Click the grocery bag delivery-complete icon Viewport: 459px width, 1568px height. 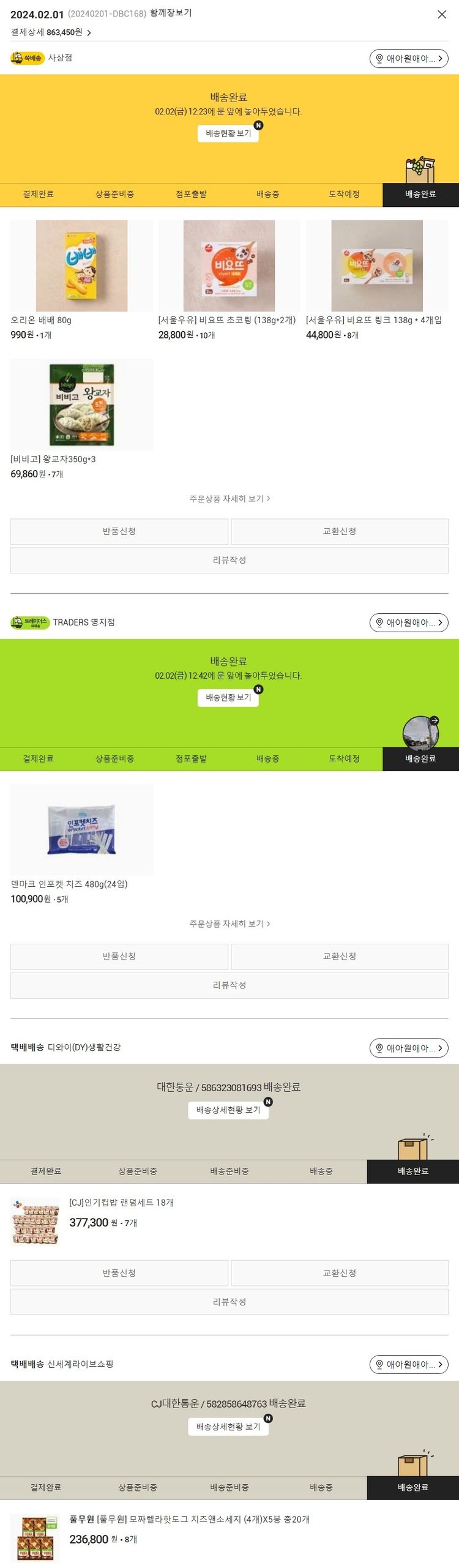[420, 170]
